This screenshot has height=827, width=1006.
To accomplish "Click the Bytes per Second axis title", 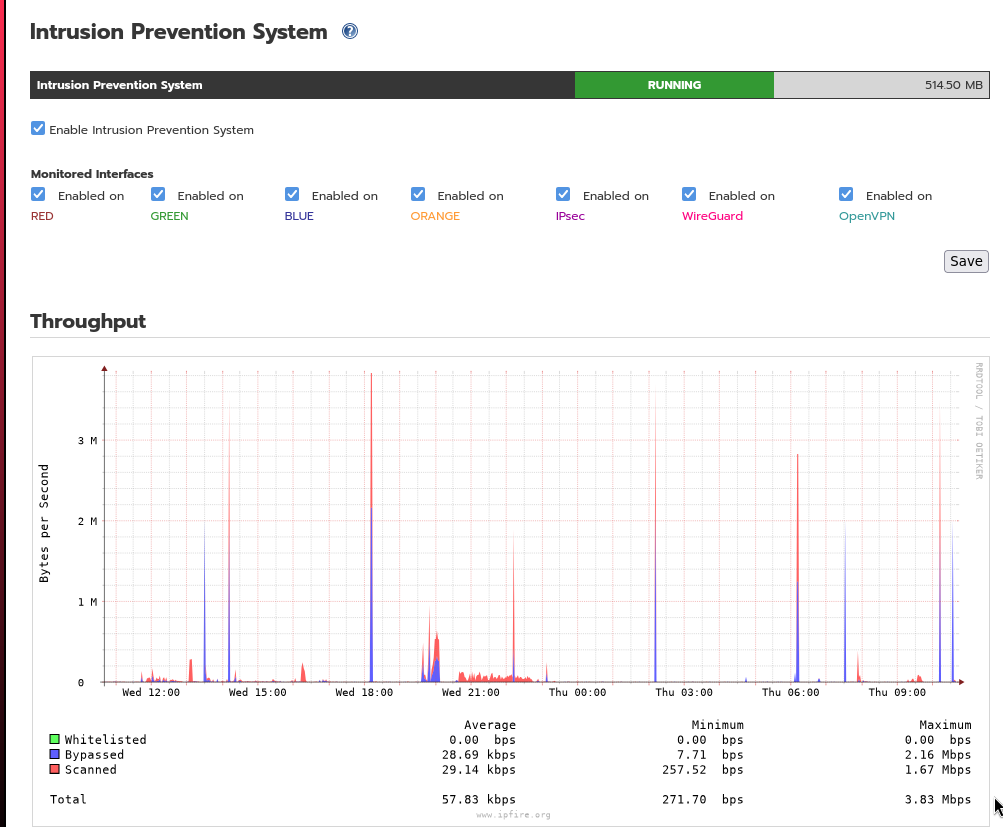I will [x=44, y=524].
